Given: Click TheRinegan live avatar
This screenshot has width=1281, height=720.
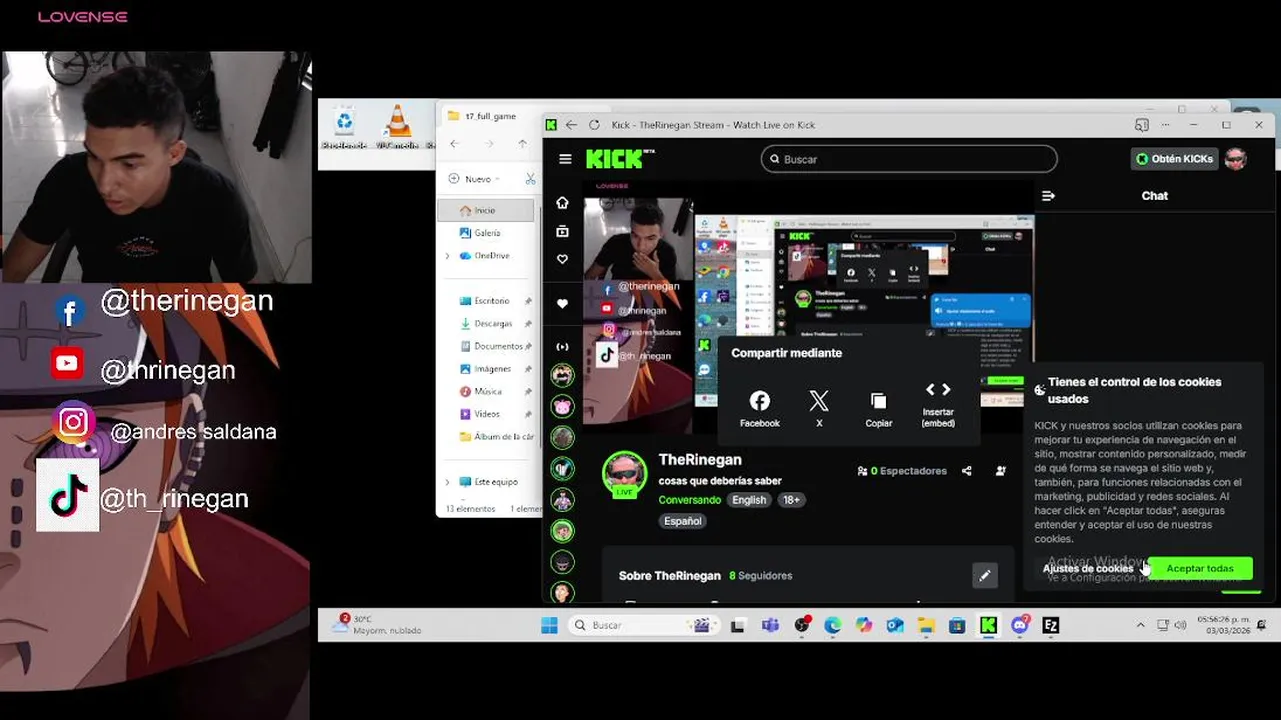Looking at the screenshot, I should coord(624,474).
